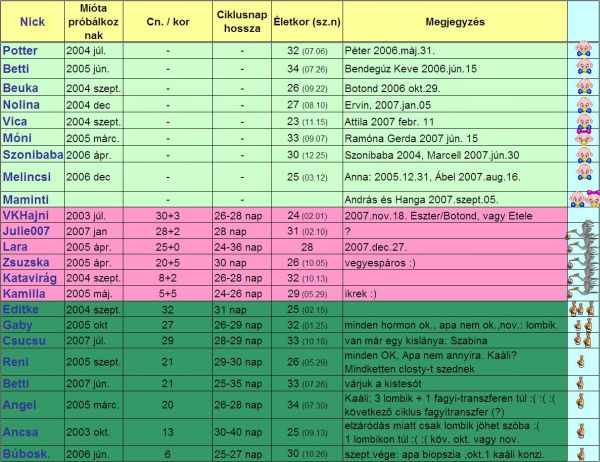Viewport: 600px width, 462px height.
Task: Open the VKHajni nickname link
Action: pos(25,216)
